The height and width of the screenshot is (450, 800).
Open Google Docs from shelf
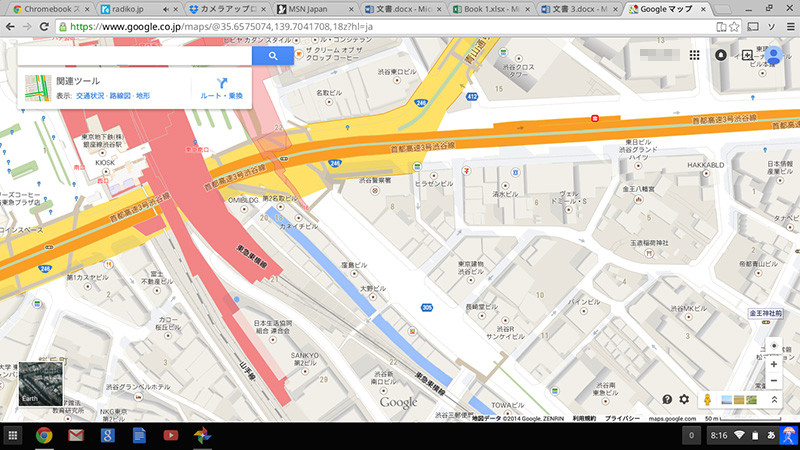(x=139, y=435)
